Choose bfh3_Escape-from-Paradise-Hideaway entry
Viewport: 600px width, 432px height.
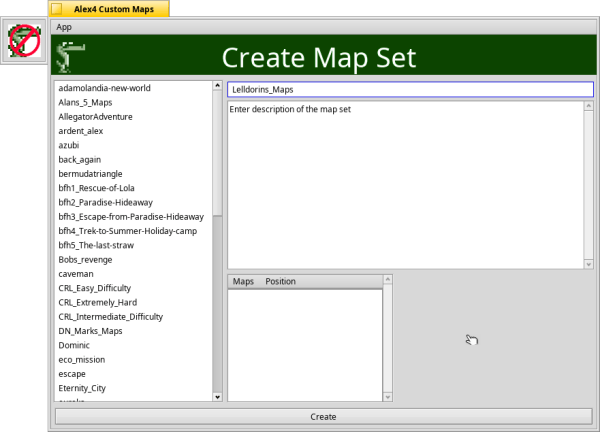(131, 217)
